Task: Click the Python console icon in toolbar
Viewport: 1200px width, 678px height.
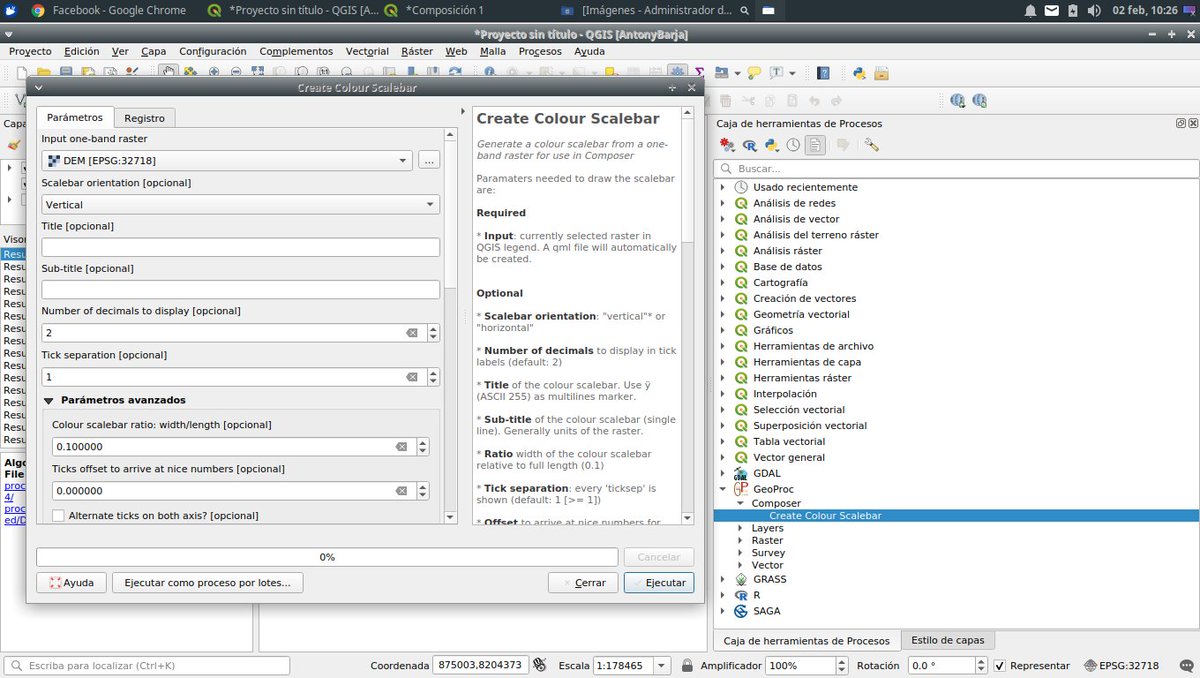Action: click(859, 73)
